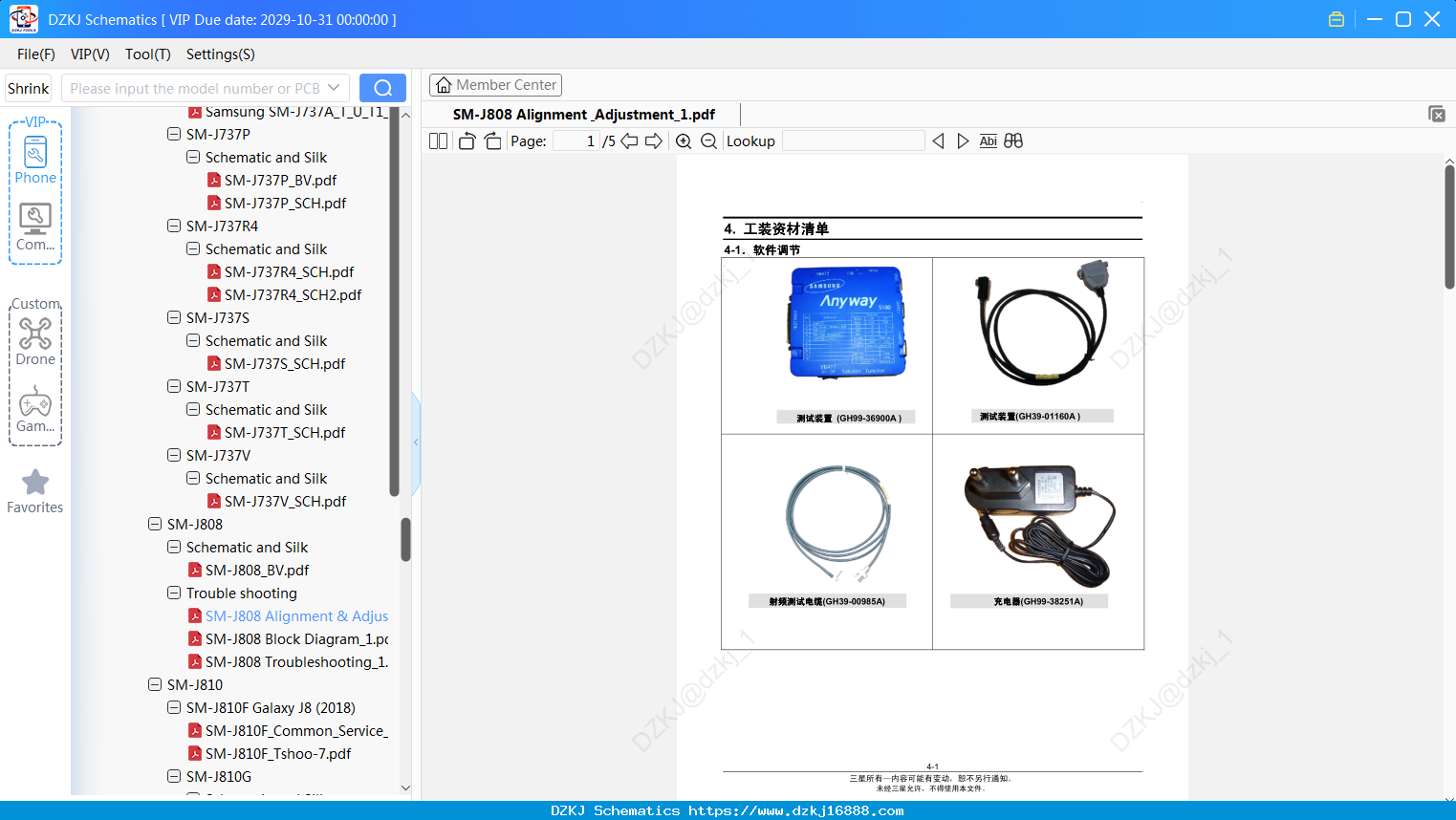
Task: Go to next page arrow
Action: coord(654,141)
